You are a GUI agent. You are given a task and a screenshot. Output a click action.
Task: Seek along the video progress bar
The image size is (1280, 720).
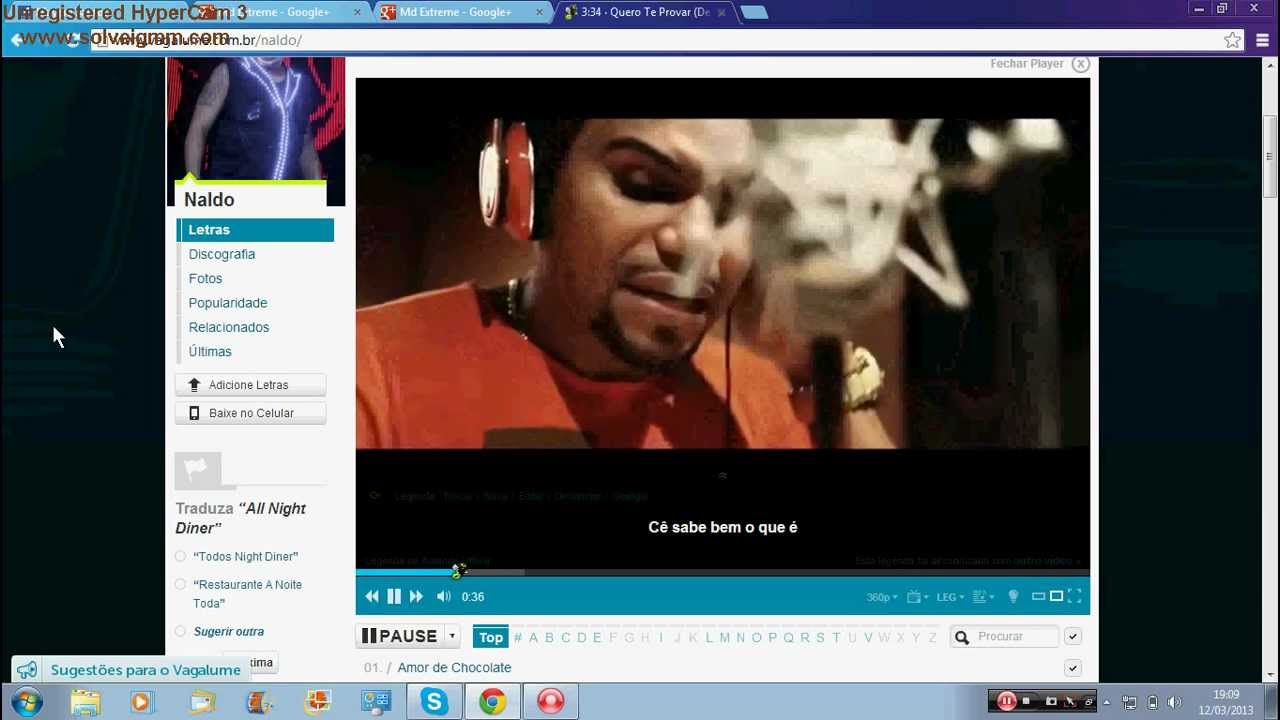(x=722, y=572)
